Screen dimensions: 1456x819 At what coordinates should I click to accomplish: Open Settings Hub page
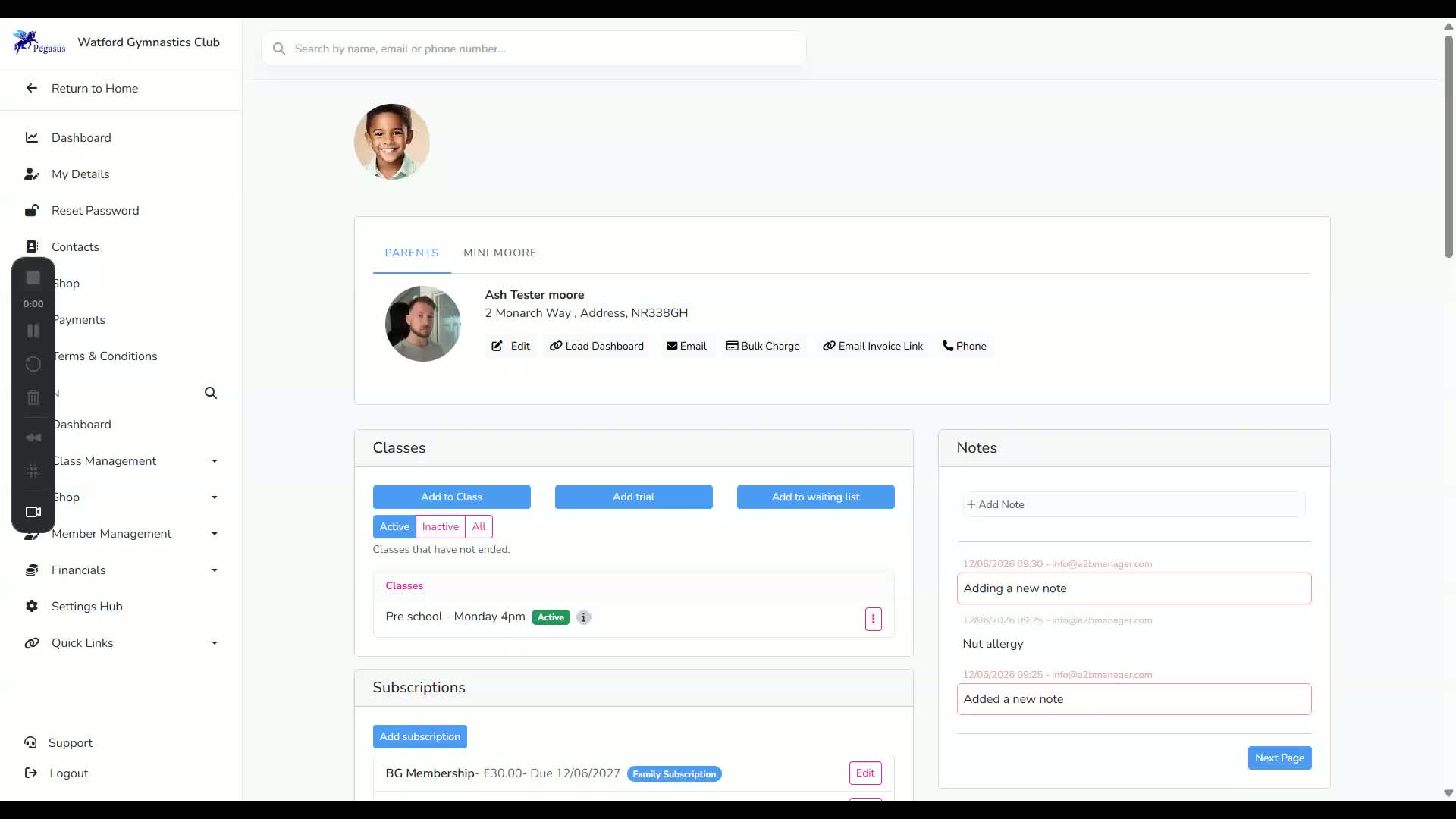pyautogui.click(x=87, y=606)
